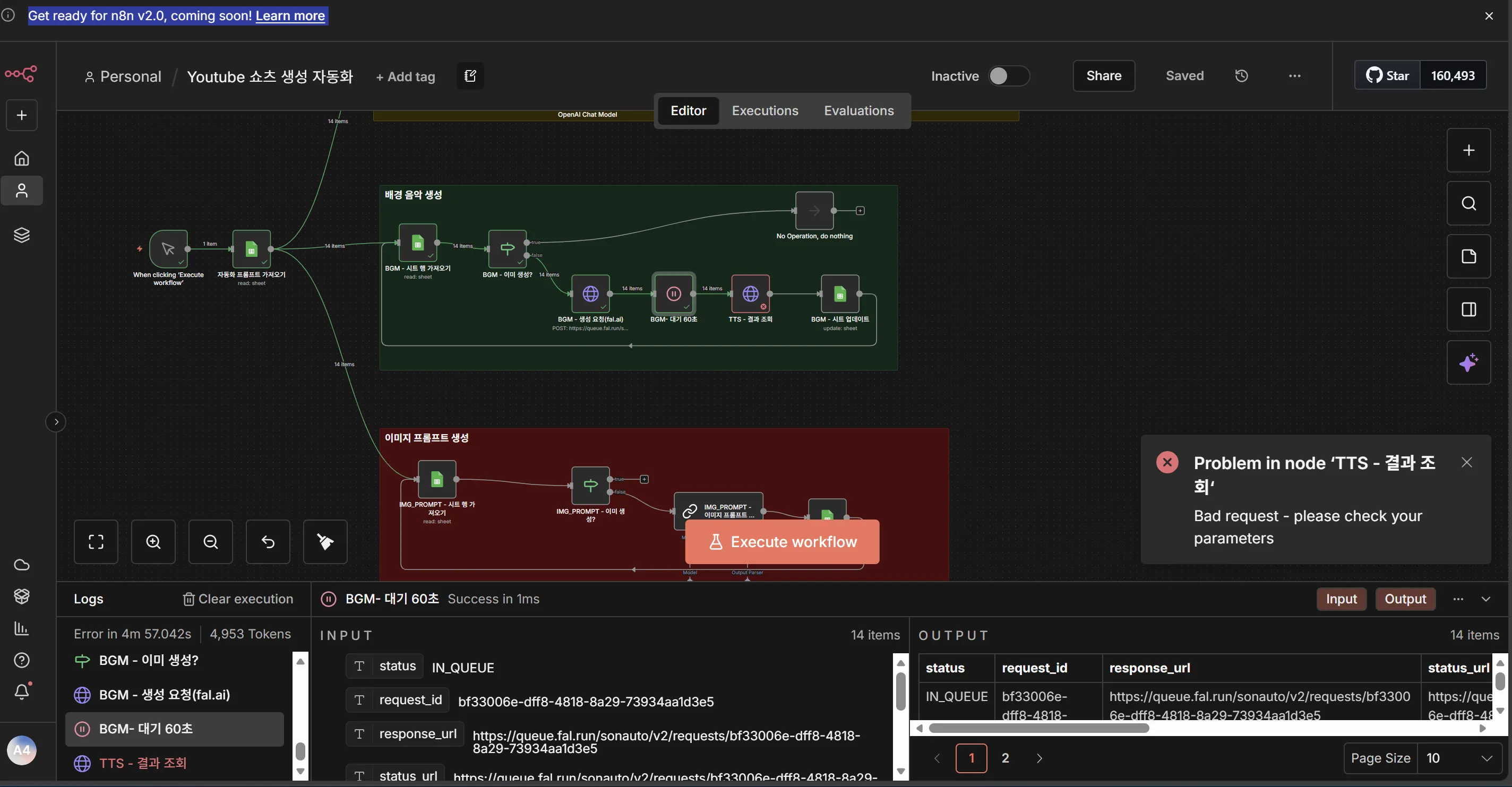Add a sticky note from right toolbar

1468,256
